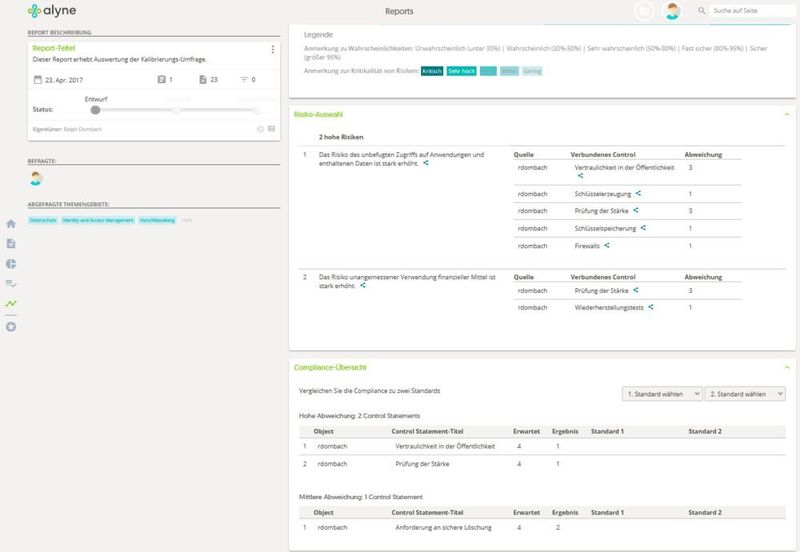Share the Schlüsselspeicherung control
The image size is (800, 552).
[643, 228]
